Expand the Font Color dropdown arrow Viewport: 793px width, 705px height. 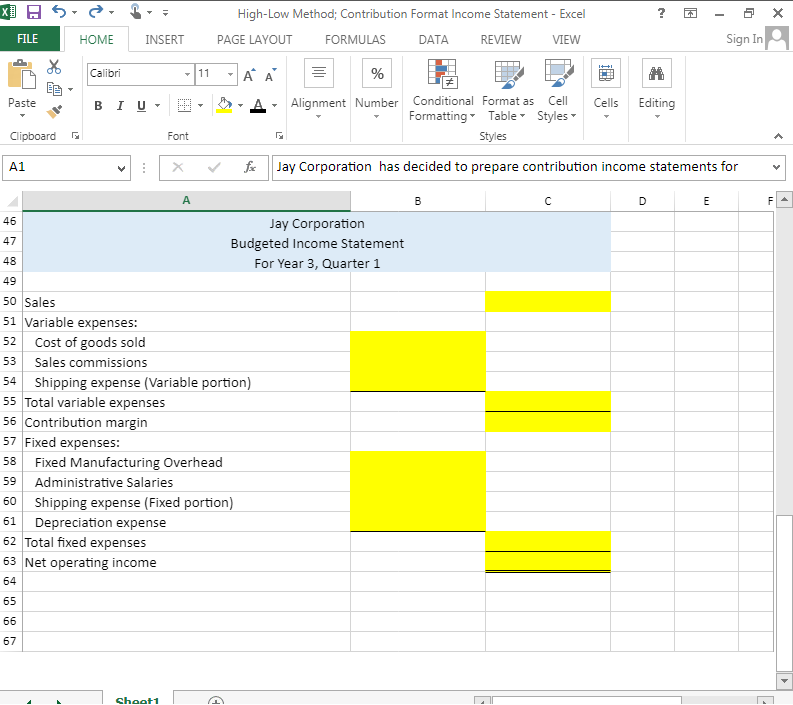(275, 105)
